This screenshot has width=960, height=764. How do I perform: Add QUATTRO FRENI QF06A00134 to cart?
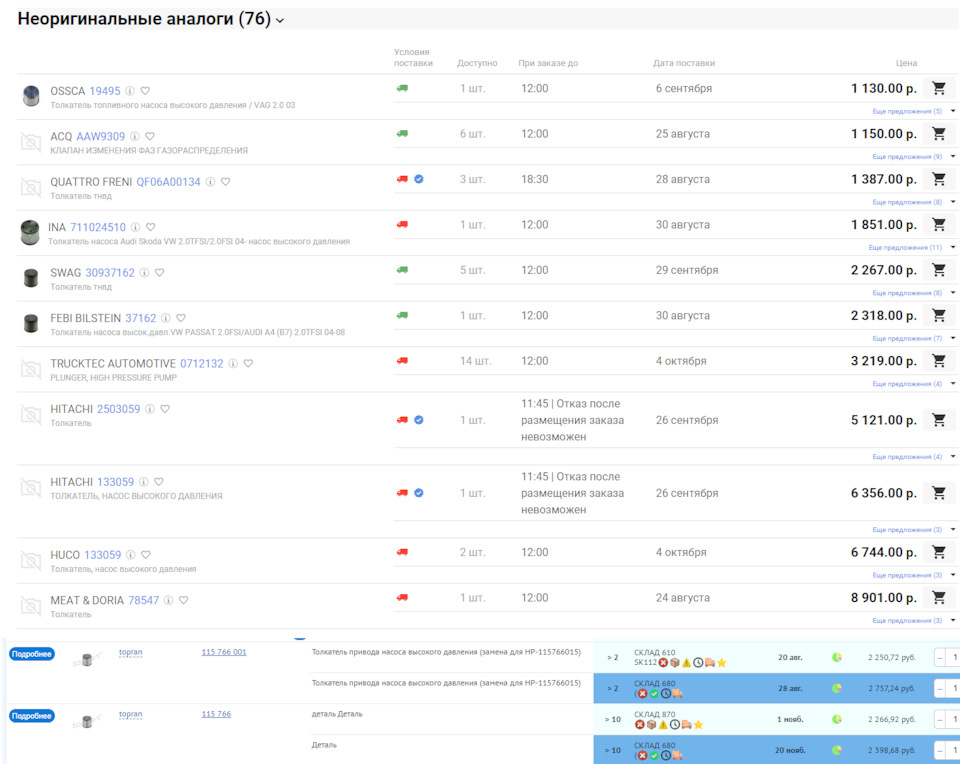(x=939, y=179)
